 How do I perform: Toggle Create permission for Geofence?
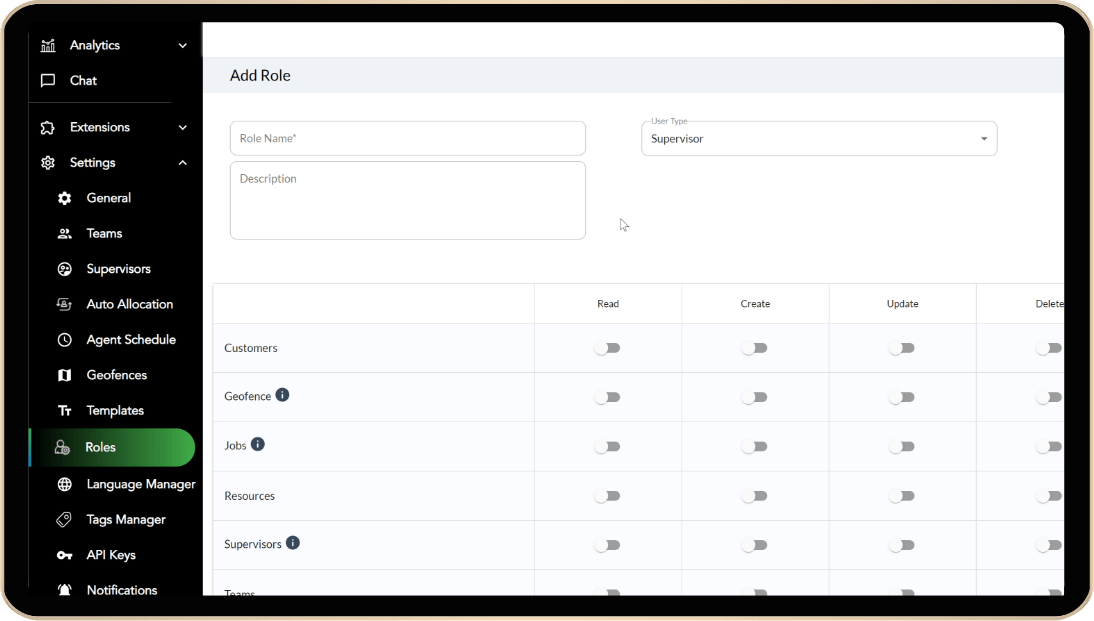click(754, 397)
